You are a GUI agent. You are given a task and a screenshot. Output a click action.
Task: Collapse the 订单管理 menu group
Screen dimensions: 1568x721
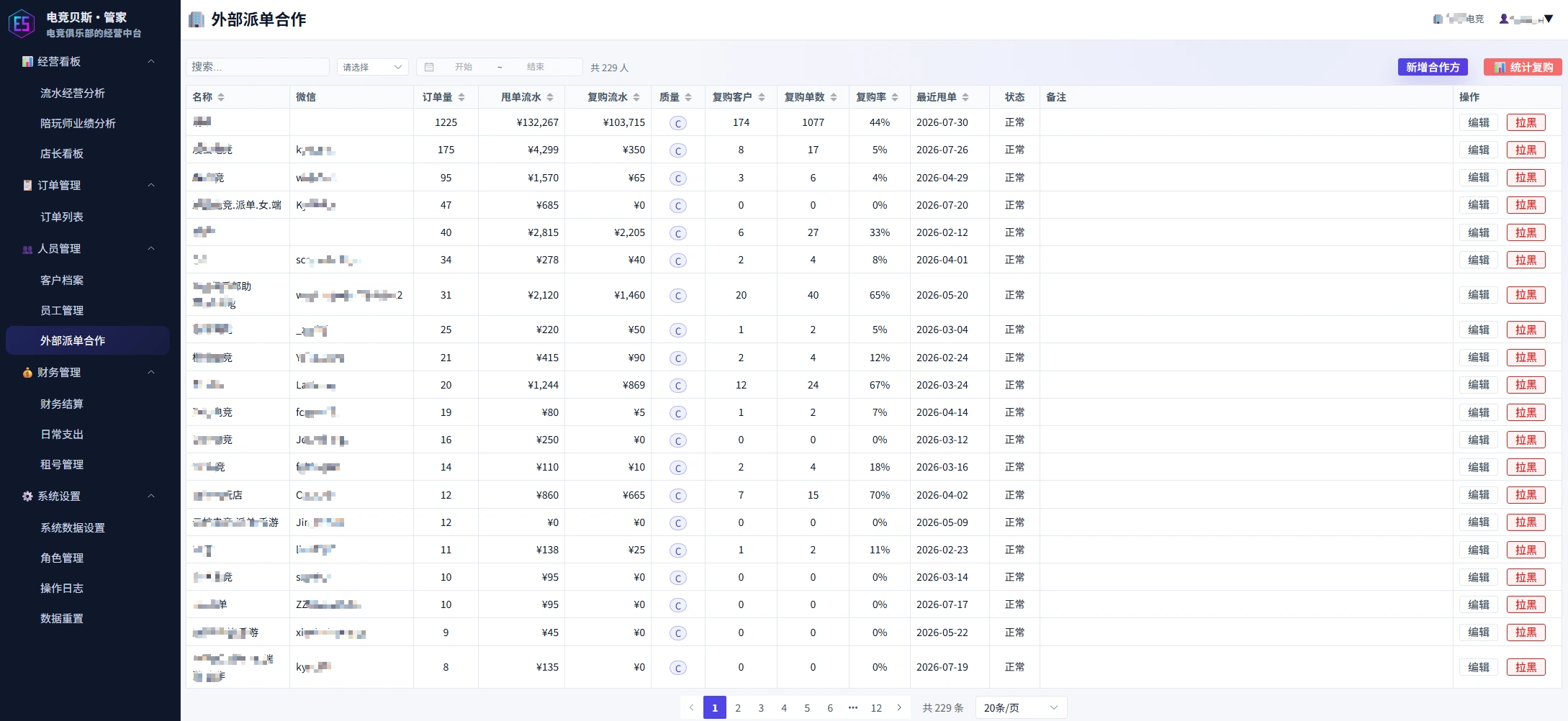151,185
